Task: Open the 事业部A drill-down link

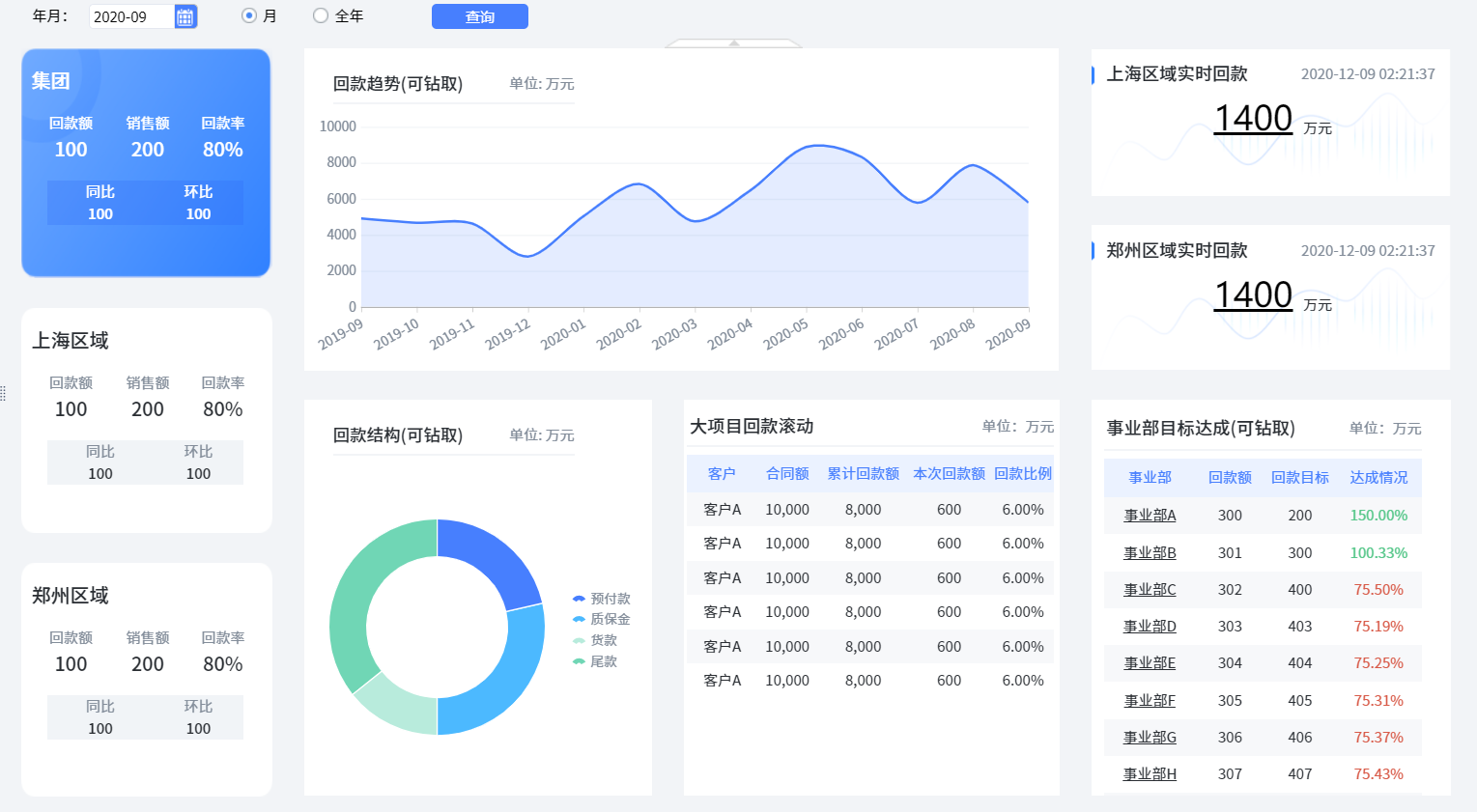Action: 1150,516
